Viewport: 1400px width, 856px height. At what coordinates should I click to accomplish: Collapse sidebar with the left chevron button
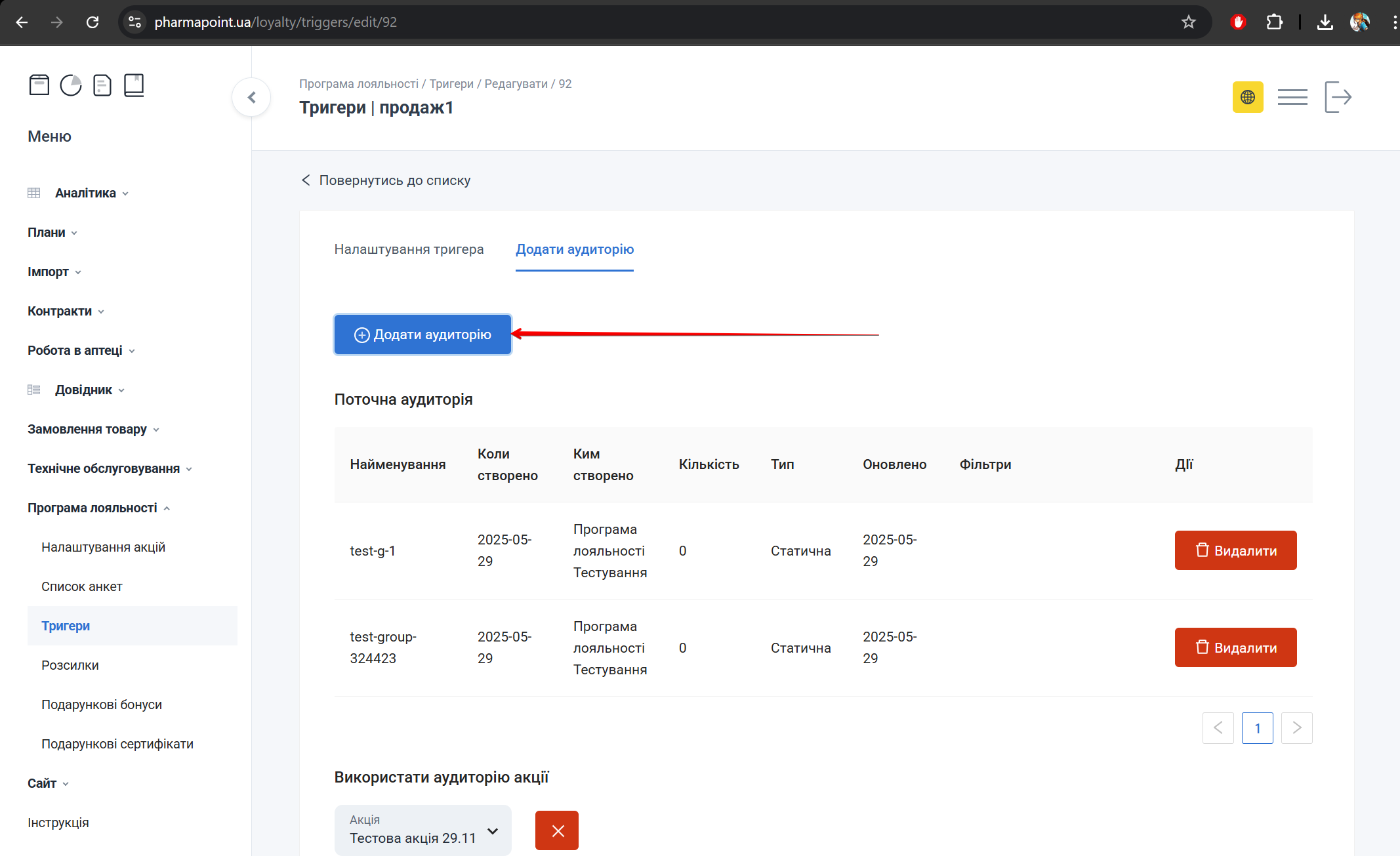251,98
